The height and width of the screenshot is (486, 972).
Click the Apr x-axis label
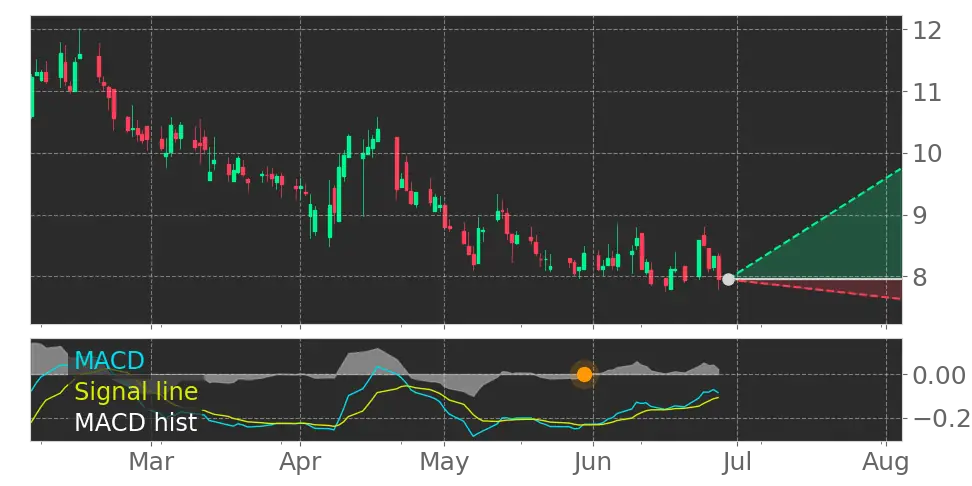point(300,463)
